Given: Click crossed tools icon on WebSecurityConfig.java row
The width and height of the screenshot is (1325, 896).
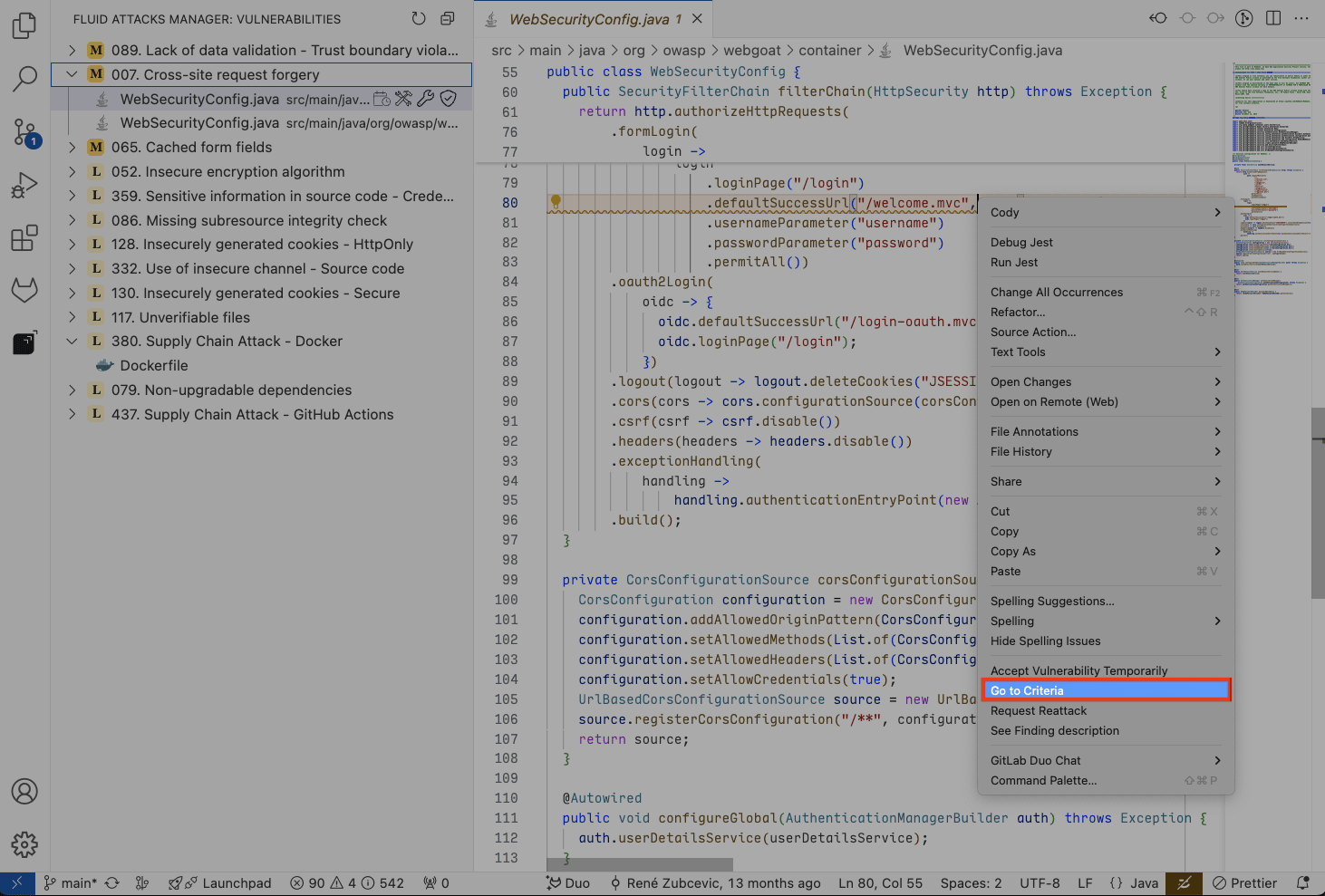Looking at the screenshot, I should (403, 99).
